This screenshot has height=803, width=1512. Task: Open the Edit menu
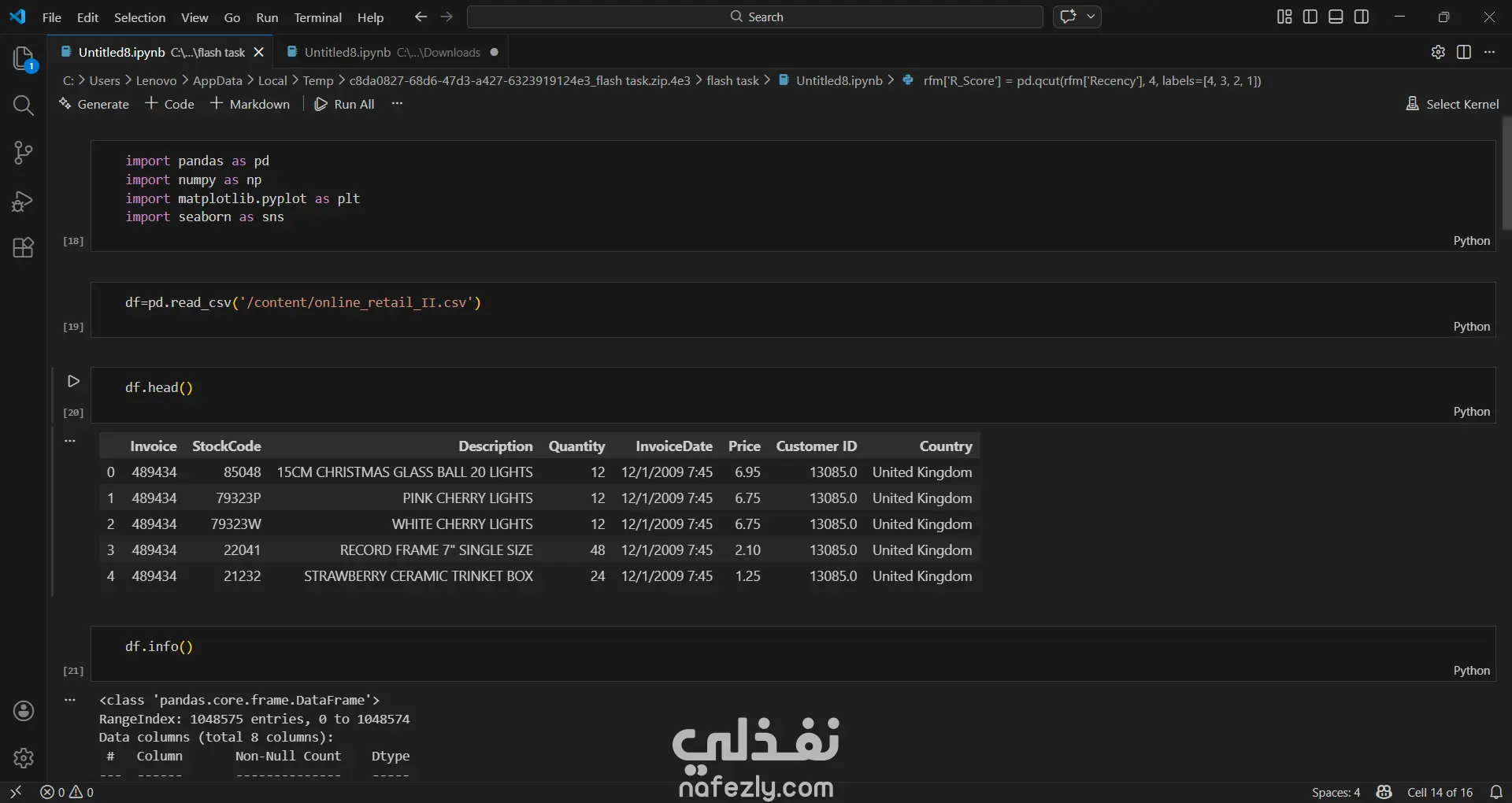[87, 17]
